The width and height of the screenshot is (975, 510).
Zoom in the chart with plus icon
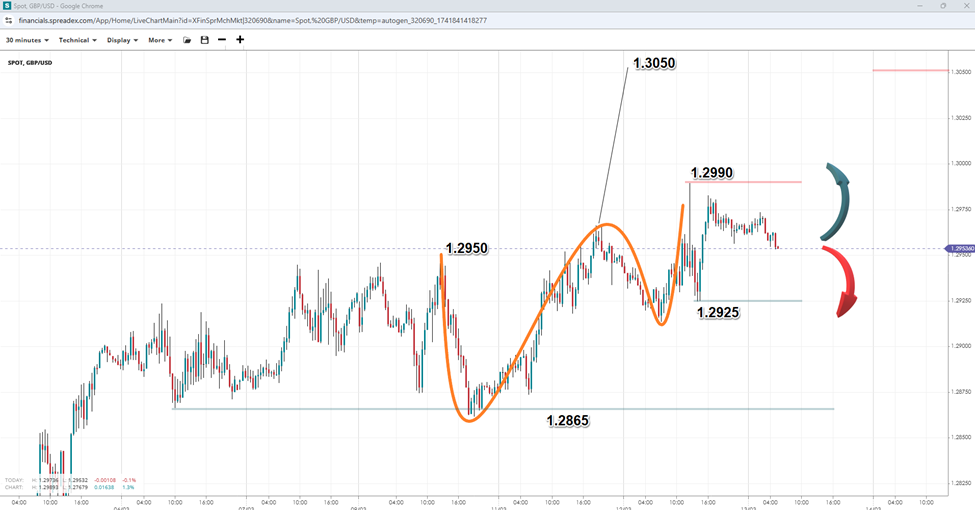(240, 40)
